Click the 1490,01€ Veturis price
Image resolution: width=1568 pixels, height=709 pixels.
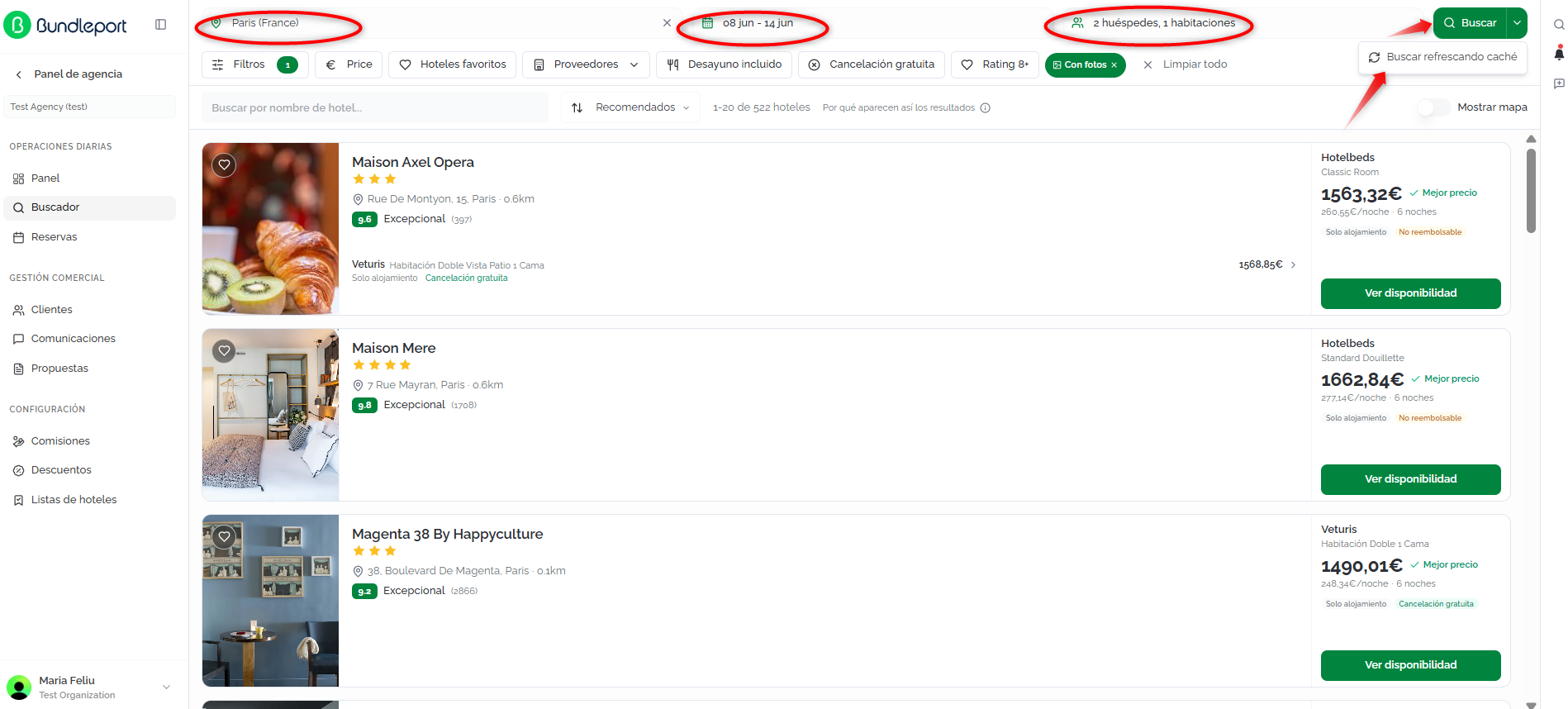tap(1361, 566)
